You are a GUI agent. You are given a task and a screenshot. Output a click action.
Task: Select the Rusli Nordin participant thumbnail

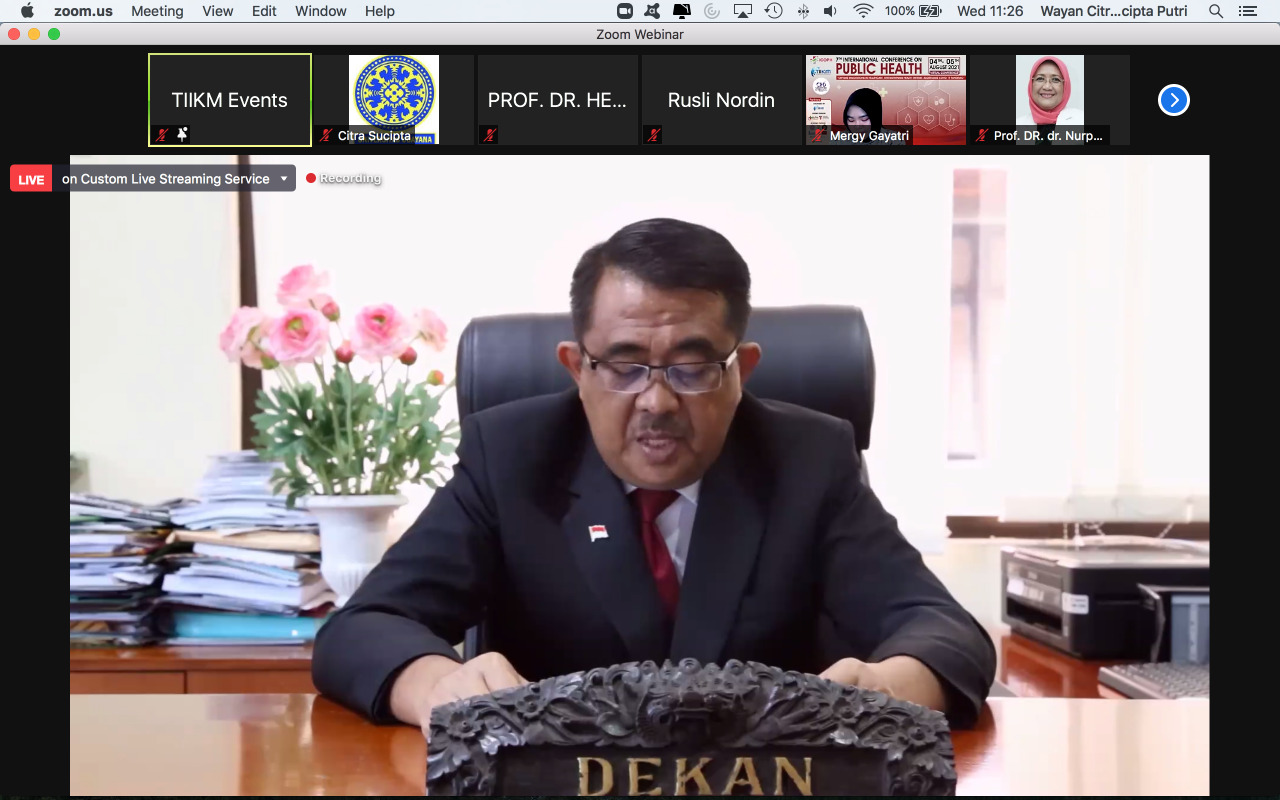pyautogui.click(x=722, y=100)
